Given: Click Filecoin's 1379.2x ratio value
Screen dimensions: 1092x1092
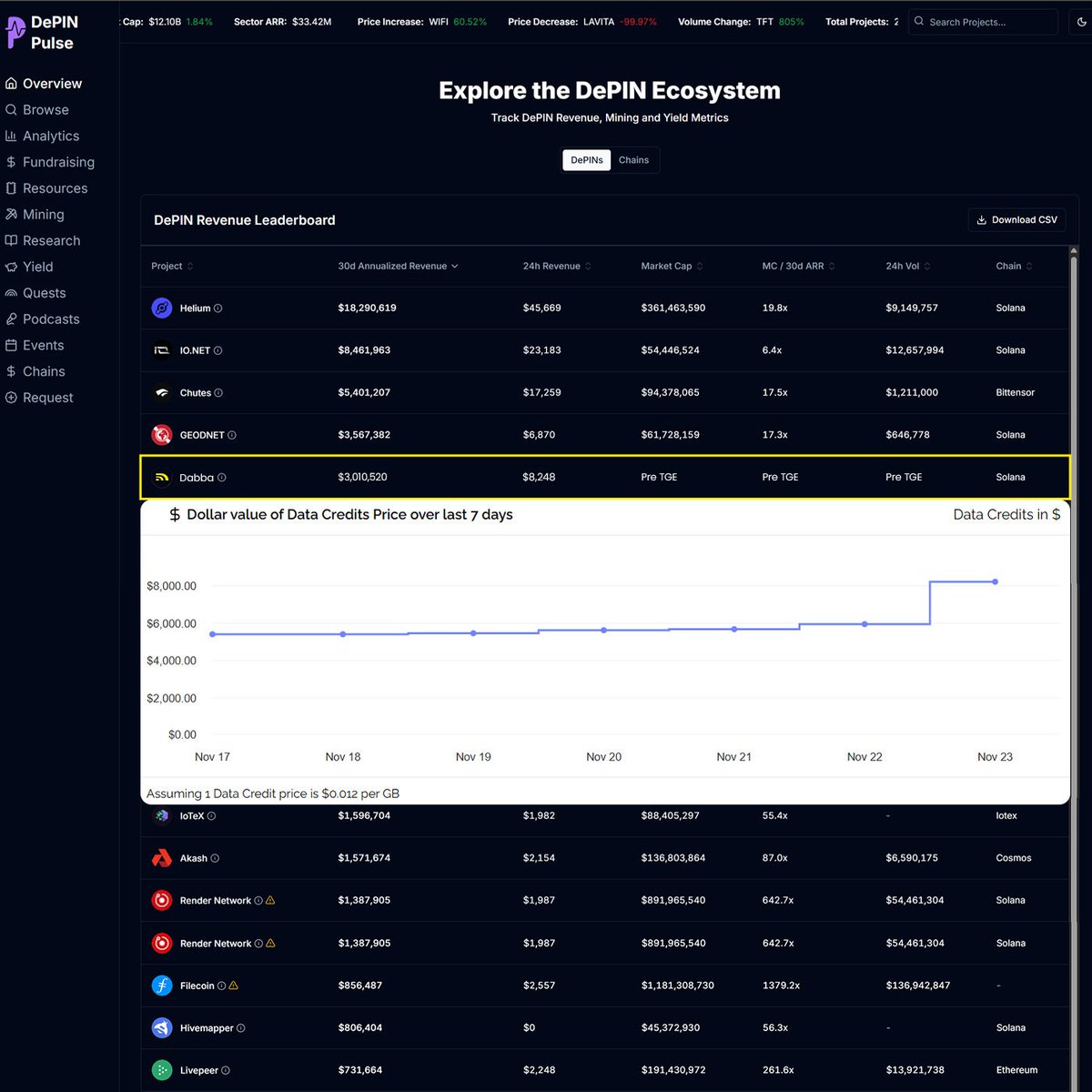Looking at the screenshot, I should (781, 986).
